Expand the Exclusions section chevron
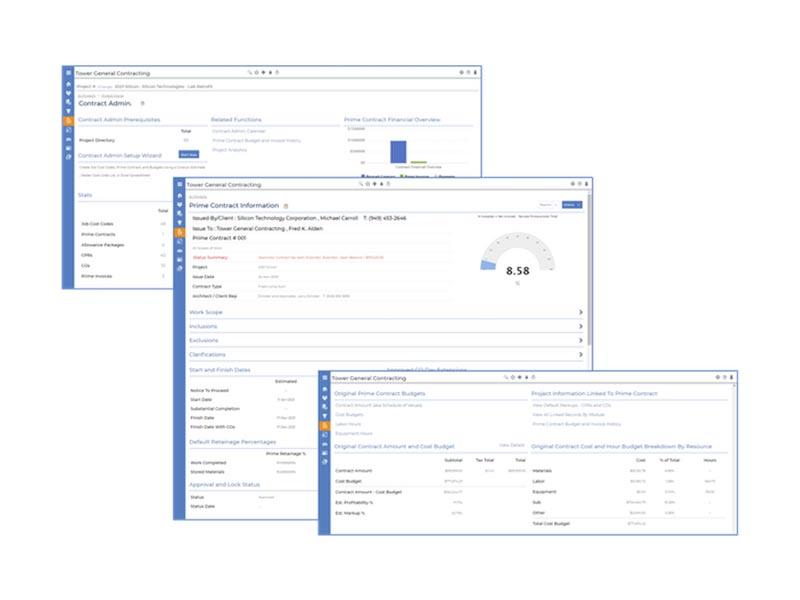Screen dimensions: 800x600 click(x=581, y=340)
